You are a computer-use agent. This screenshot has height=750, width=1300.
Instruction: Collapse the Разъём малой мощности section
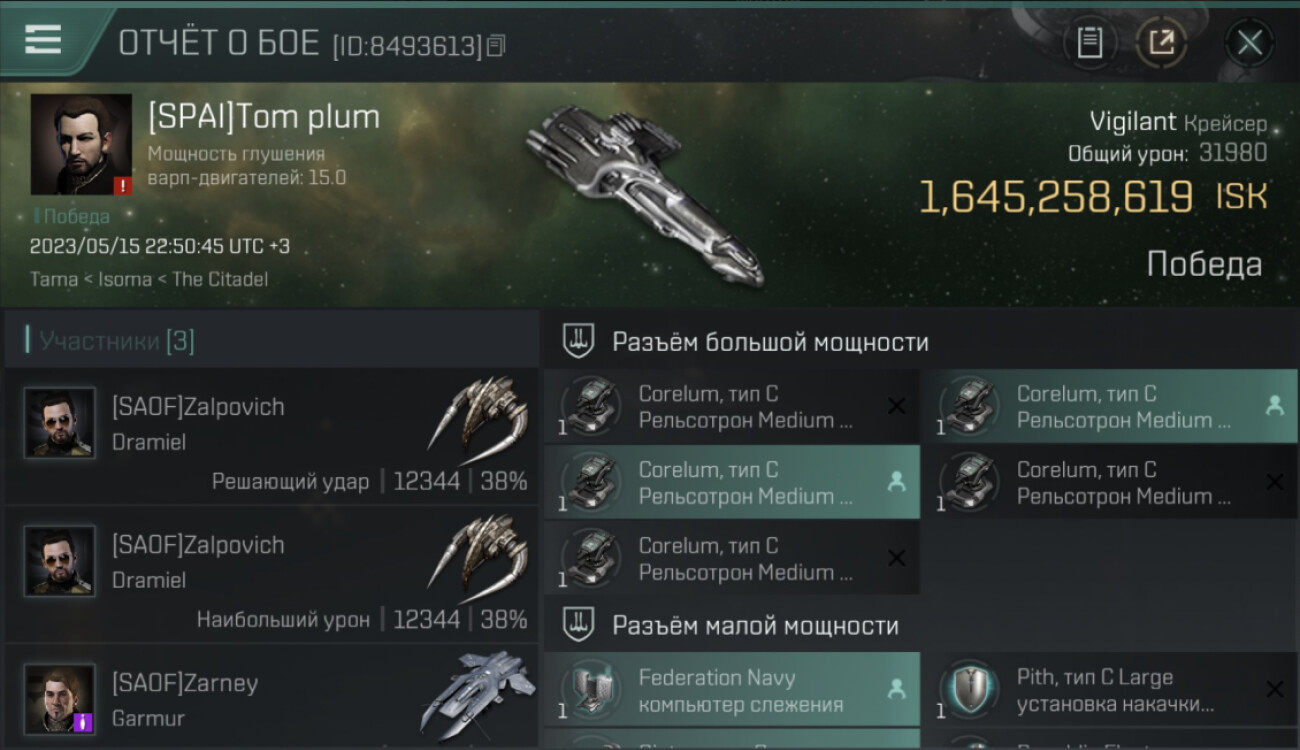756,626
